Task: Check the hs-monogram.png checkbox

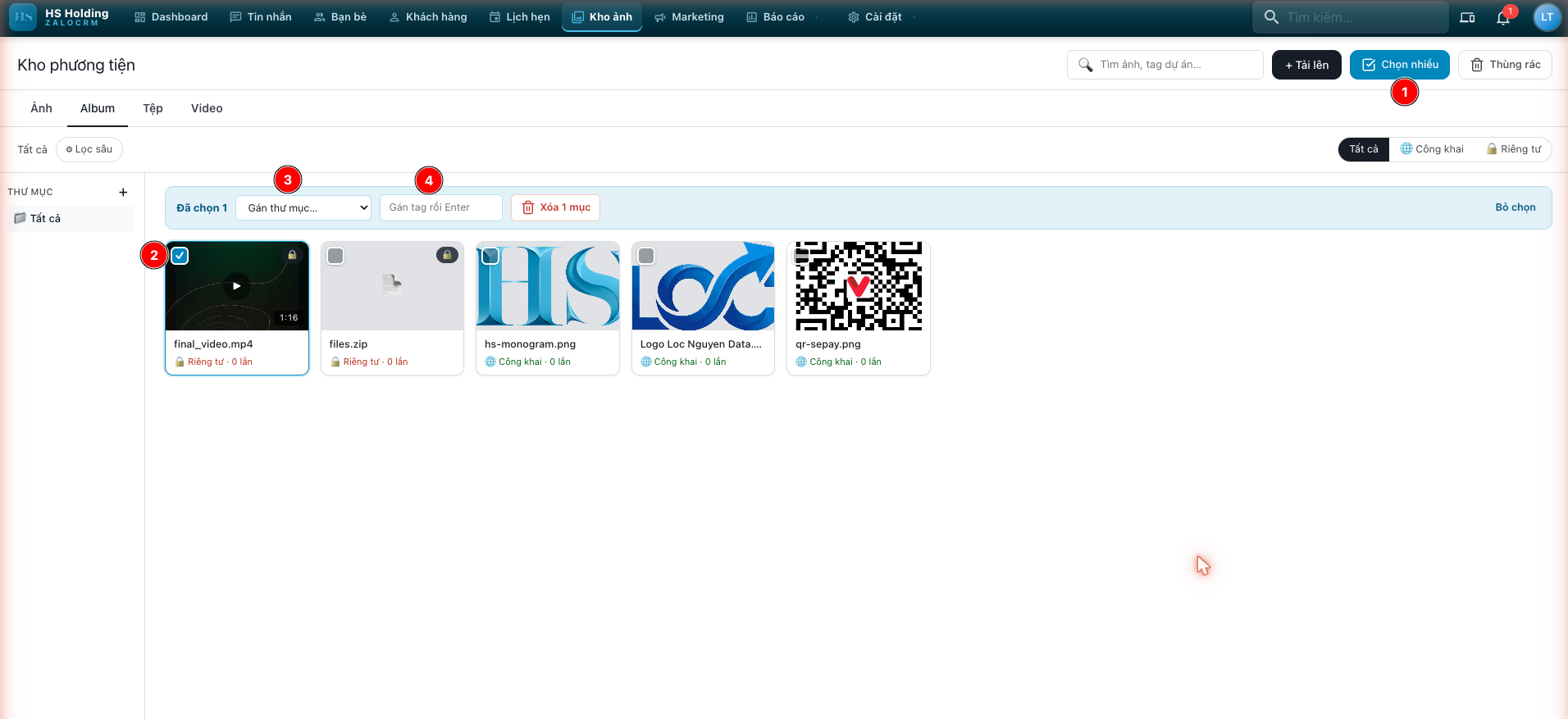Action: (x=490, y=256)
